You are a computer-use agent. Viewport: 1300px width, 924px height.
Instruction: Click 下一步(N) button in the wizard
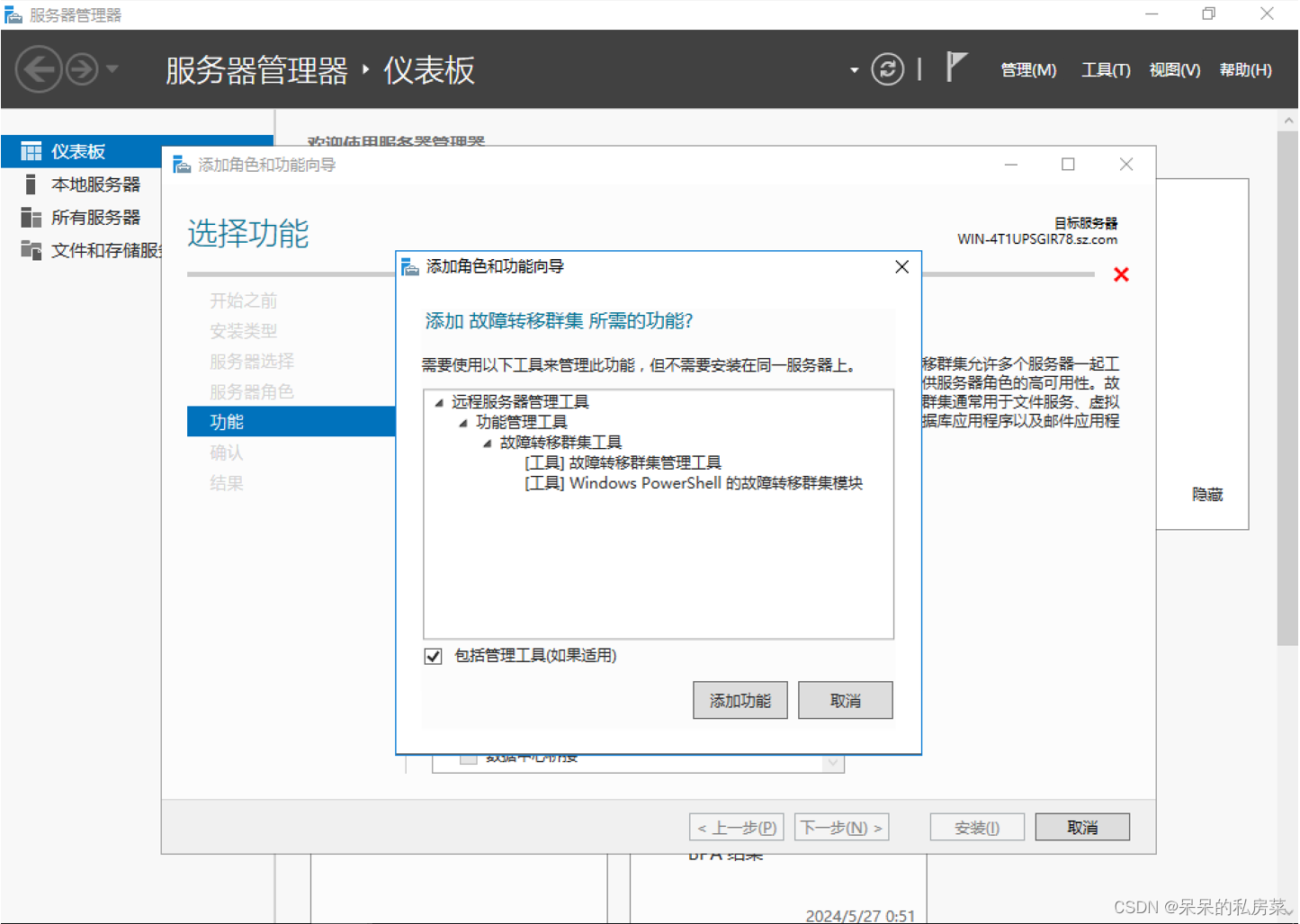pyautogui.click(x=842, y=827)
